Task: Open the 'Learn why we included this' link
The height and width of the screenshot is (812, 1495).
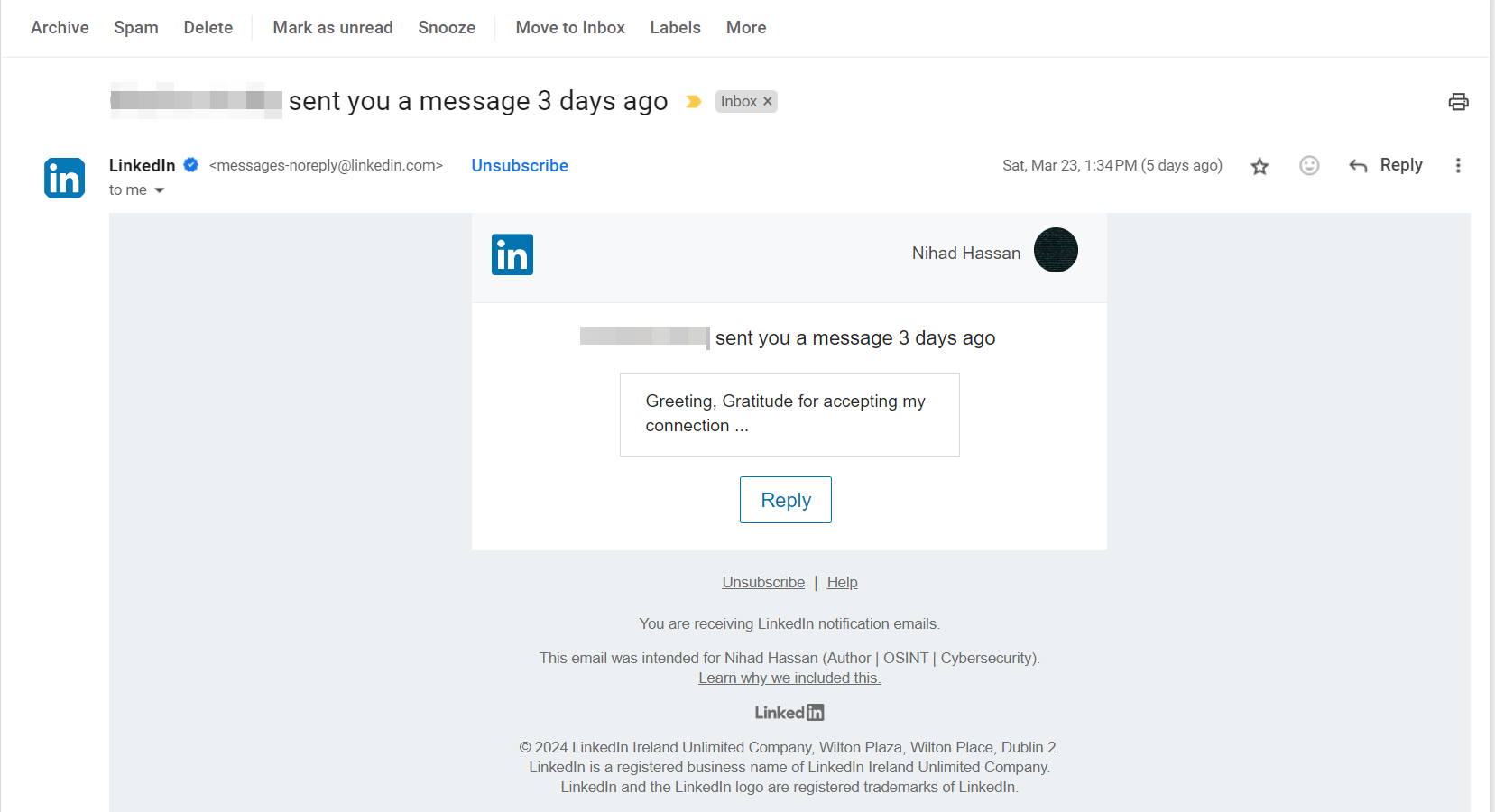Action: [789, 678]
